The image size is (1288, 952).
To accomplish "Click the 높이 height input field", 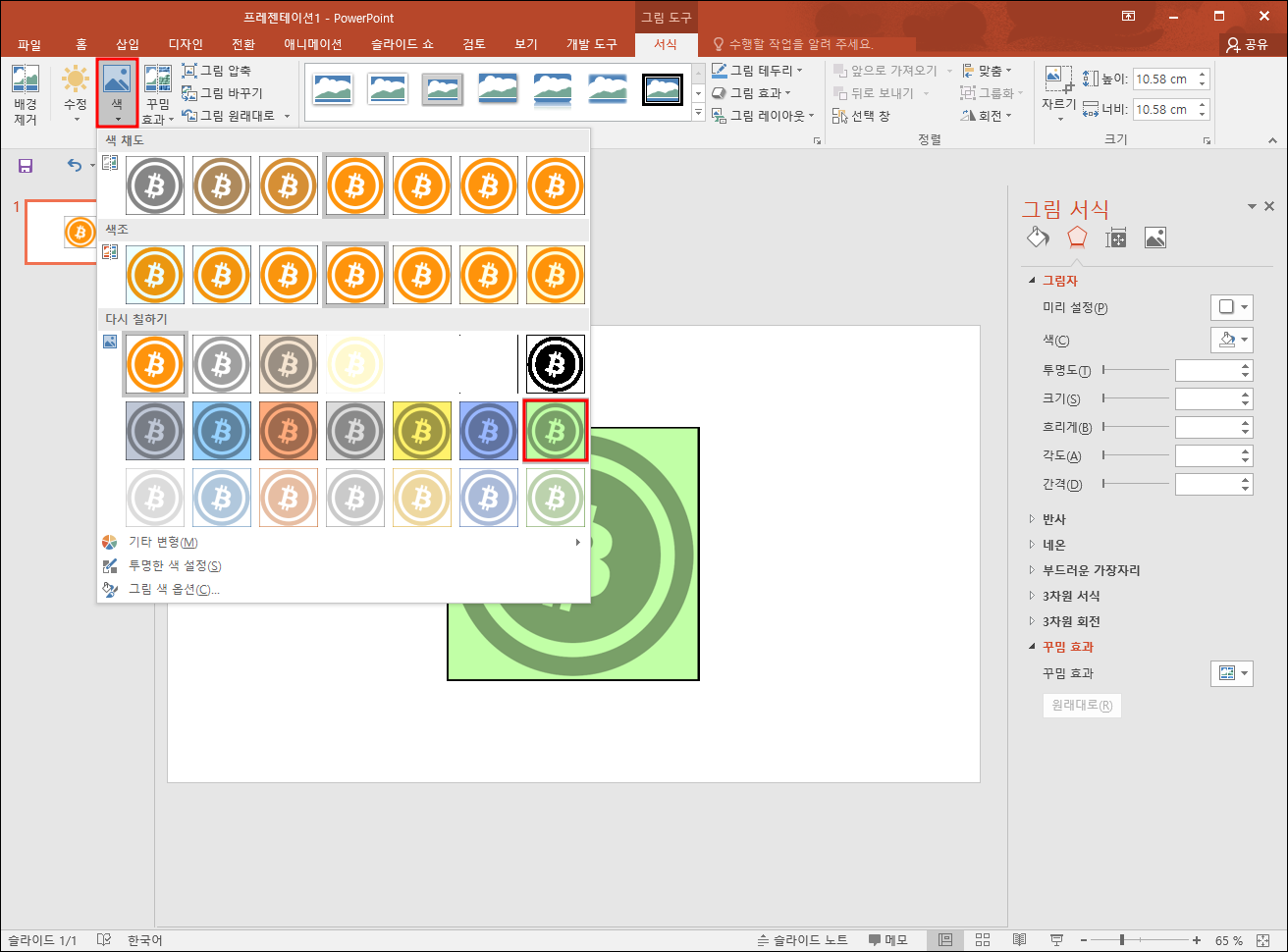I will tap(1170, 79).
